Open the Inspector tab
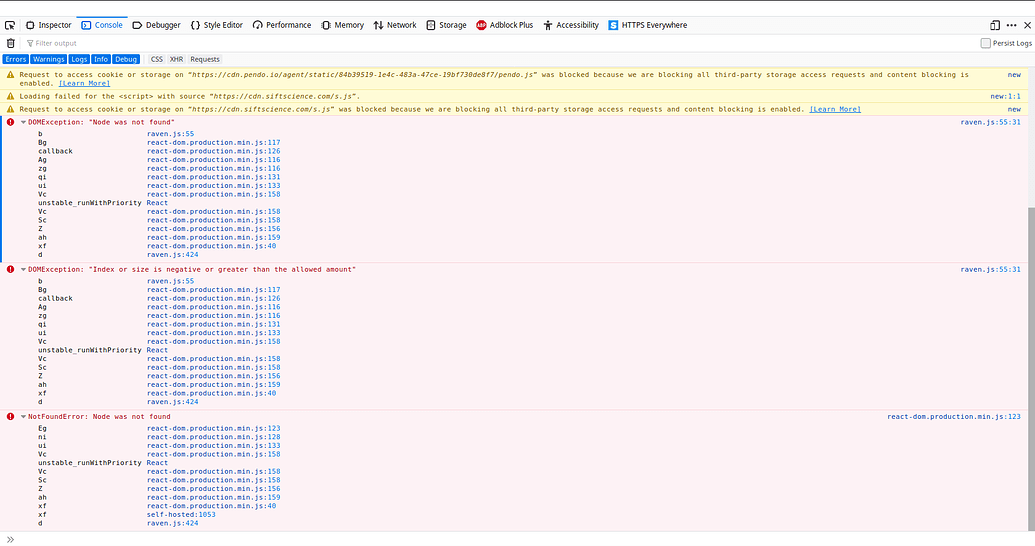 click(x=48, y=25)
